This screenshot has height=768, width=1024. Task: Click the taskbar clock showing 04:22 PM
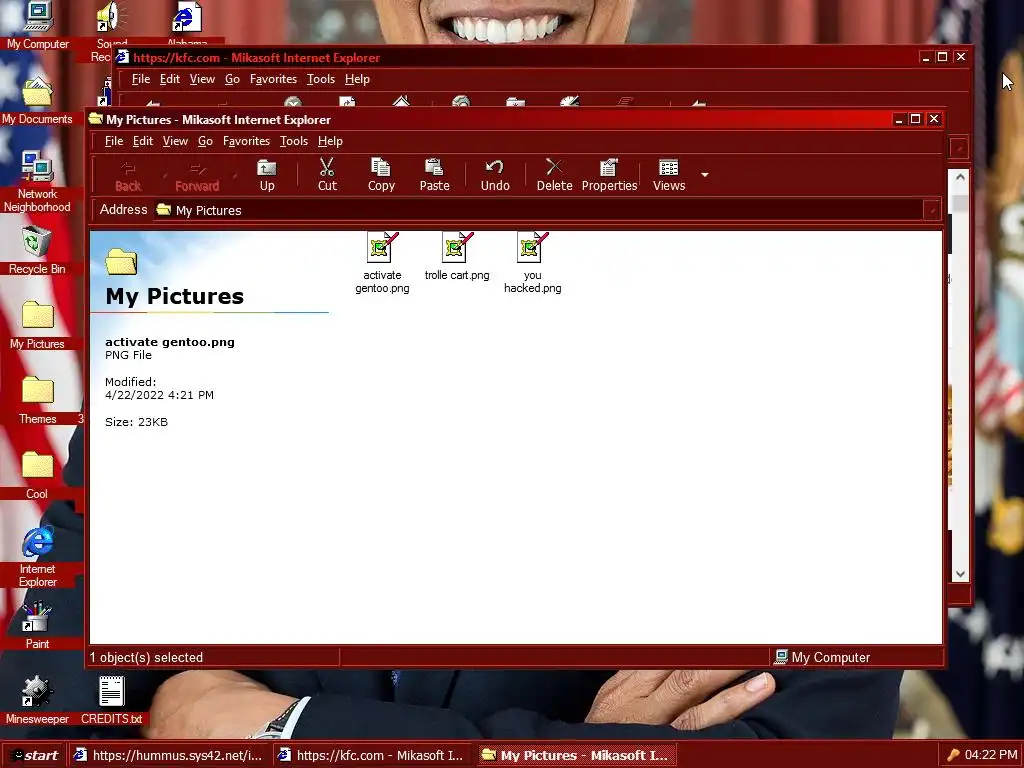[x=991, y=755]
